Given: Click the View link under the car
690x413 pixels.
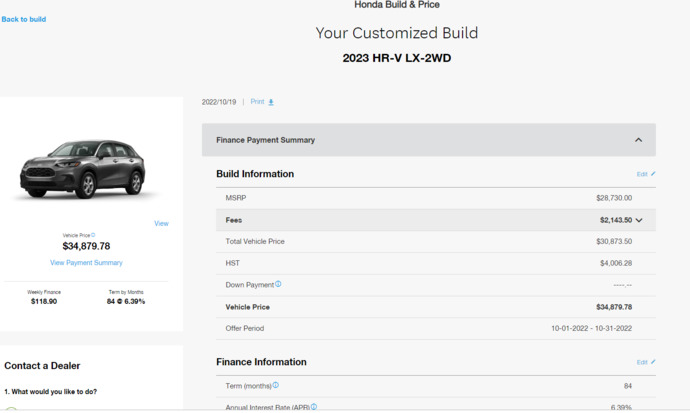Looking at the screenshot, I should tap(161, 223).
